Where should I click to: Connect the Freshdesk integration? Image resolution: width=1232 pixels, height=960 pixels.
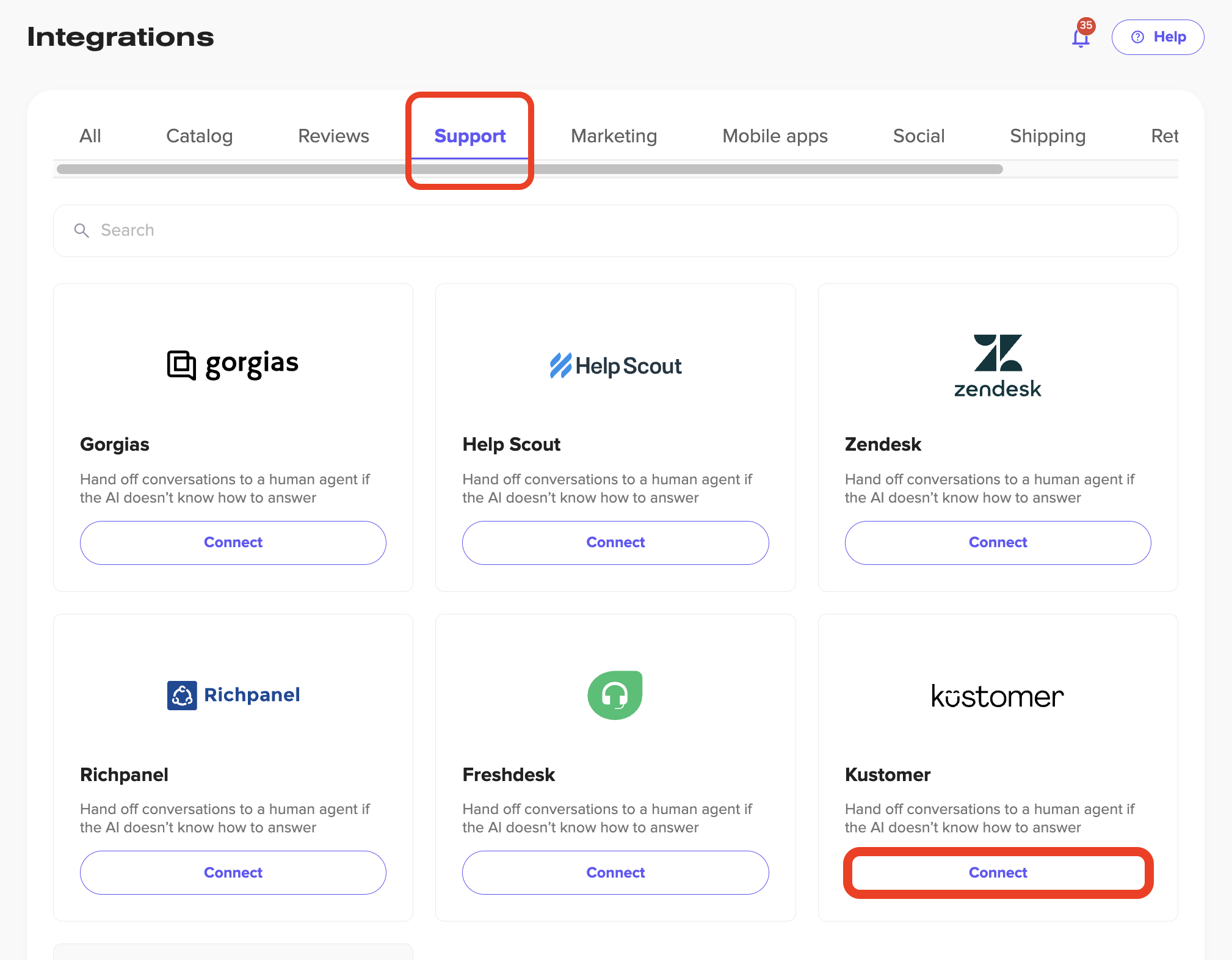click(615, 873)
